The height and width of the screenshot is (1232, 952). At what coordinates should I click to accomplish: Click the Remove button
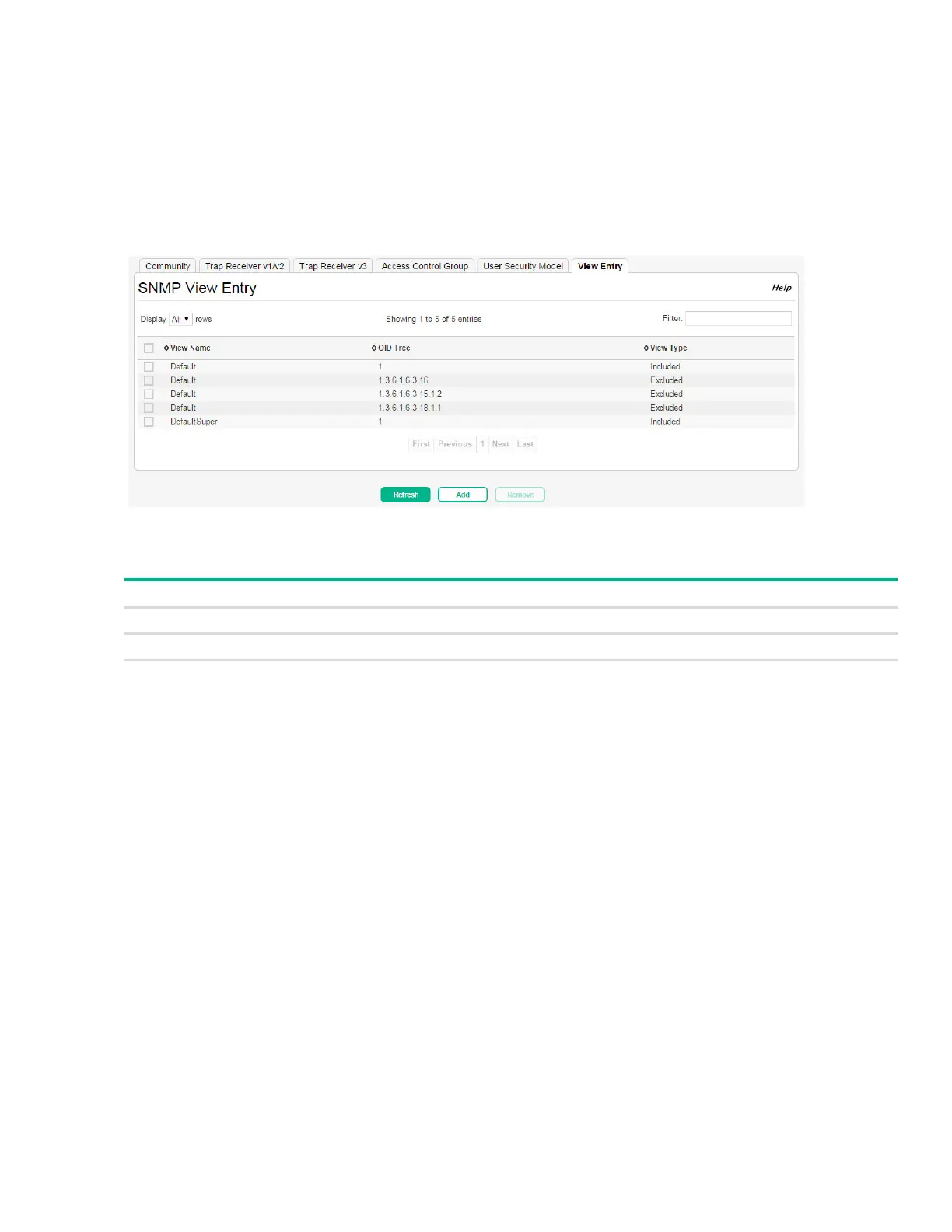(520, 495)
